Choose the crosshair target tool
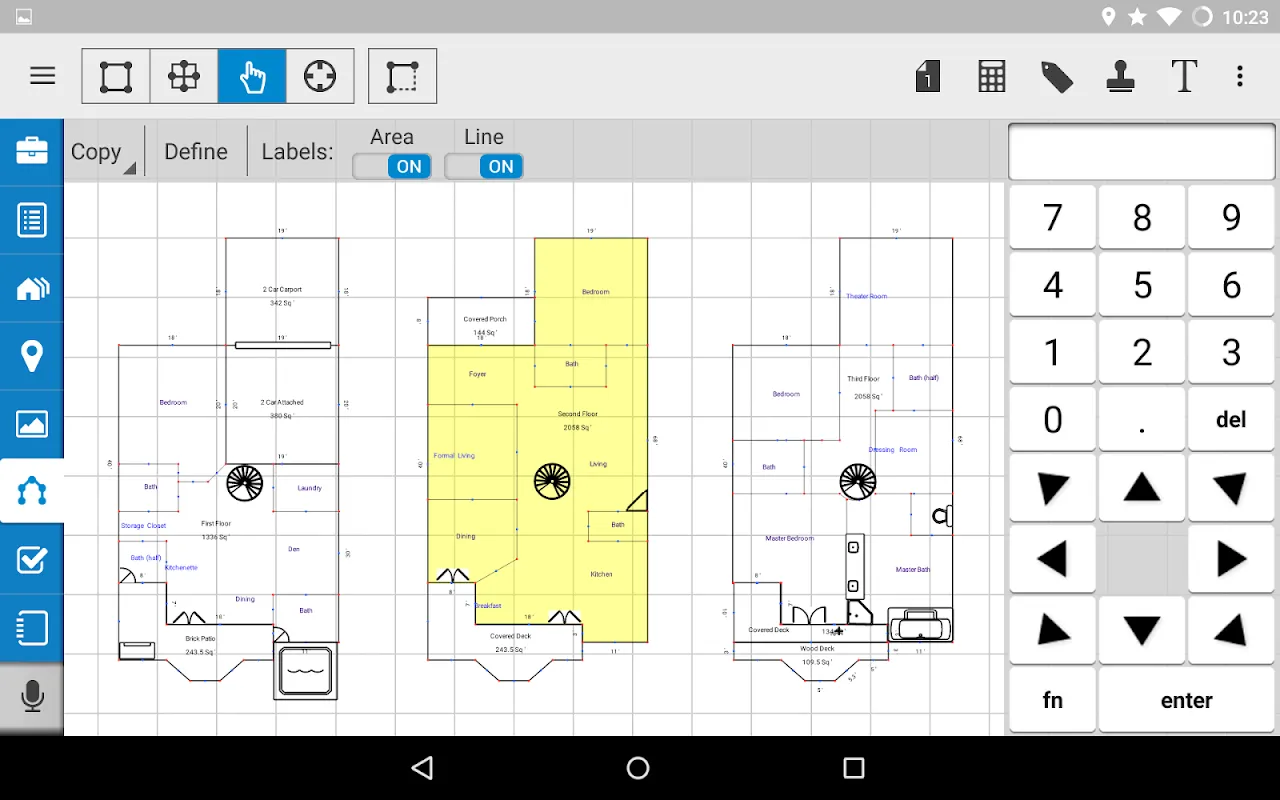 point(320,76)
